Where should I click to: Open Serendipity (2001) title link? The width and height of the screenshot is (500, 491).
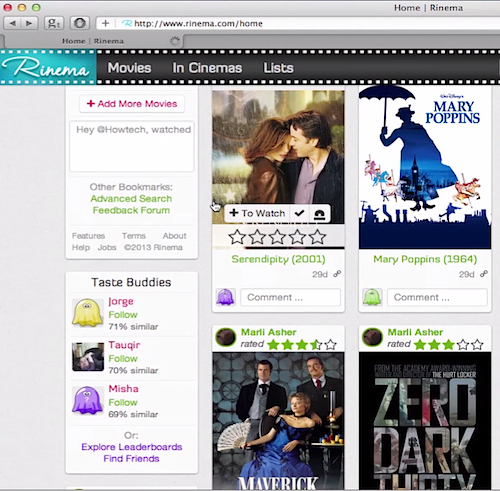pyautogui.click(x=278, y=259)
